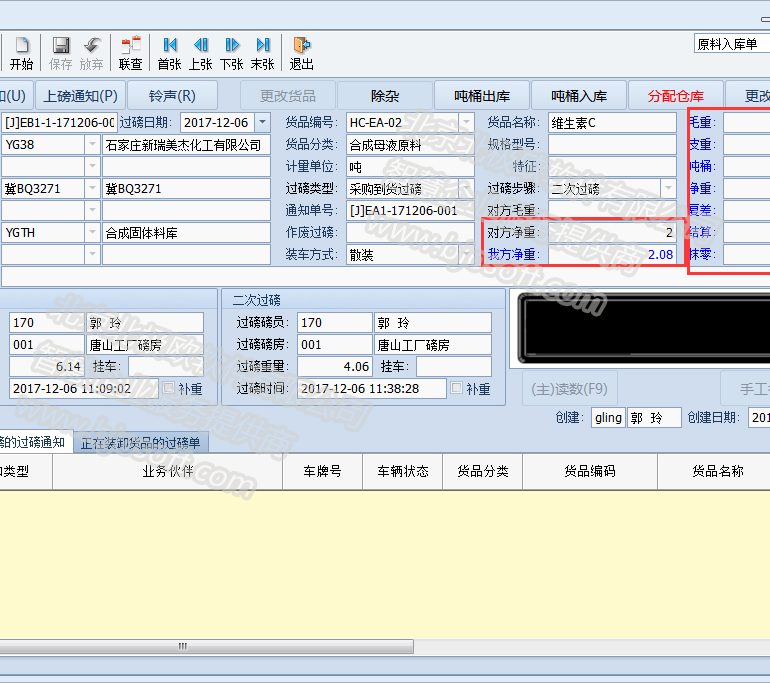Switch to the 过磅通知 tab

click(34, 442)
